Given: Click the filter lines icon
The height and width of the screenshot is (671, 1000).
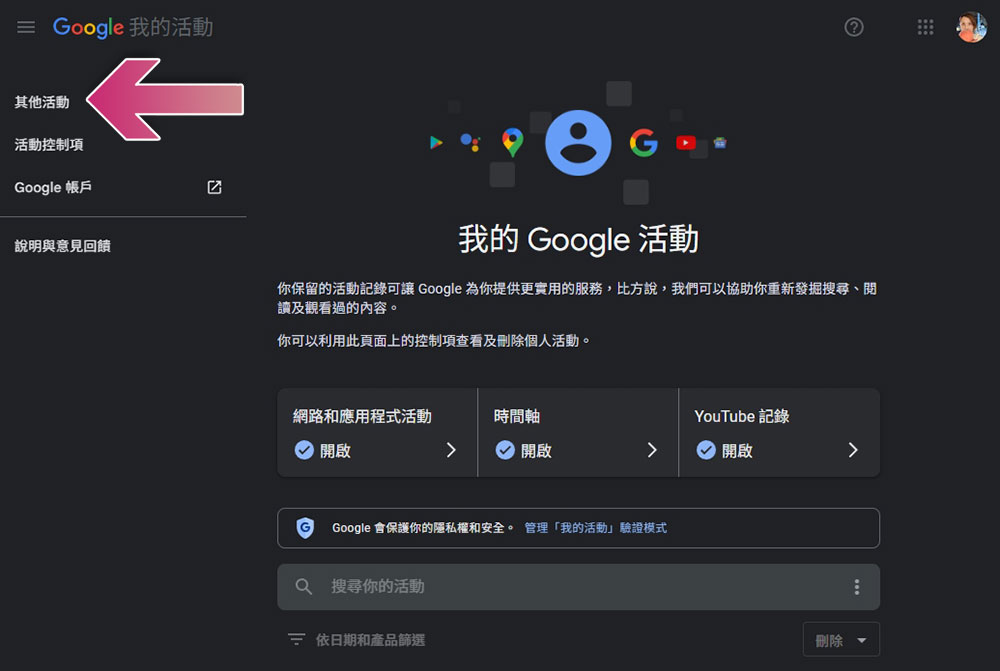Looking at the screenshot, I should [297, 639].
